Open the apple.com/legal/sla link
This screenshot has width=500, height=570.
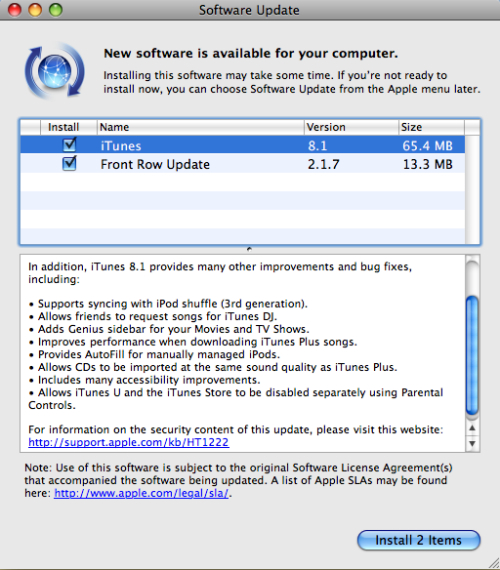pyautogui.click(x=141, y=493)
